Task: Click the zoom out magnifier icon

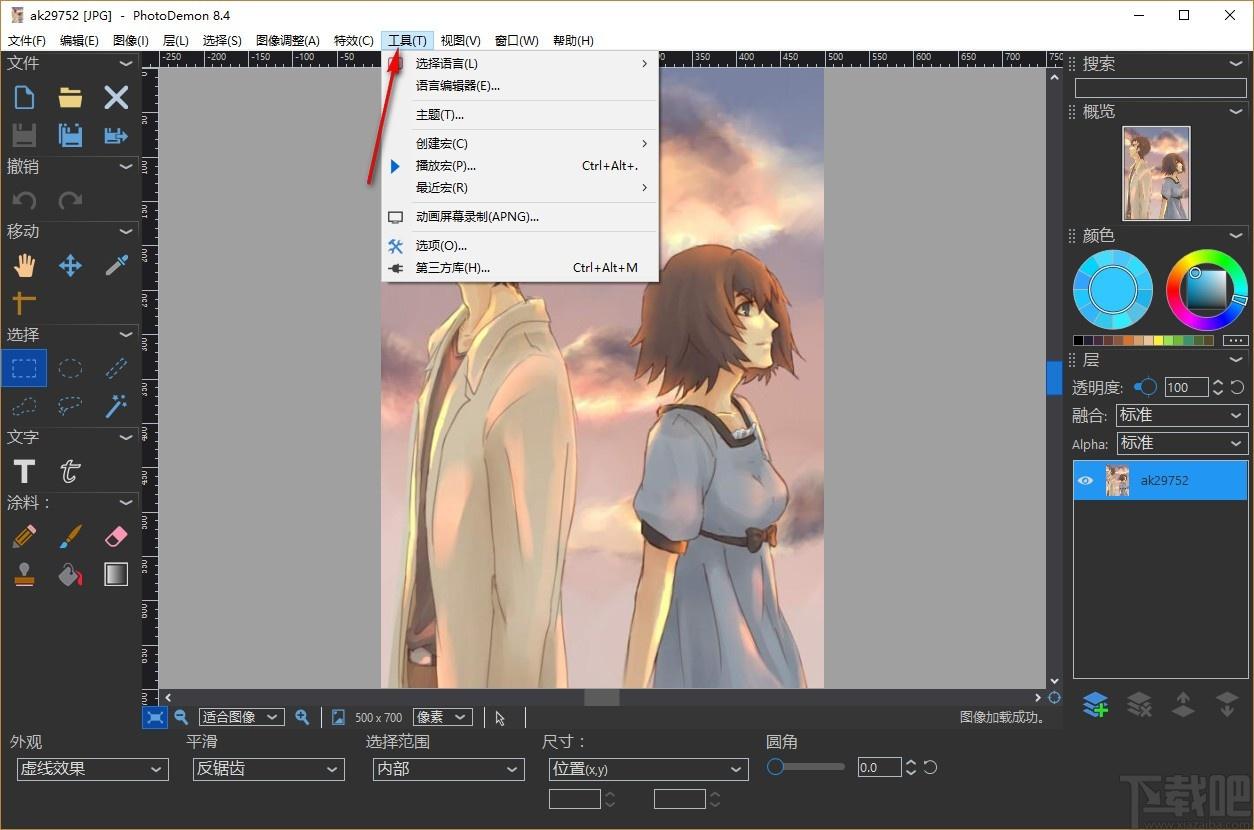Action: coord(181,717)
